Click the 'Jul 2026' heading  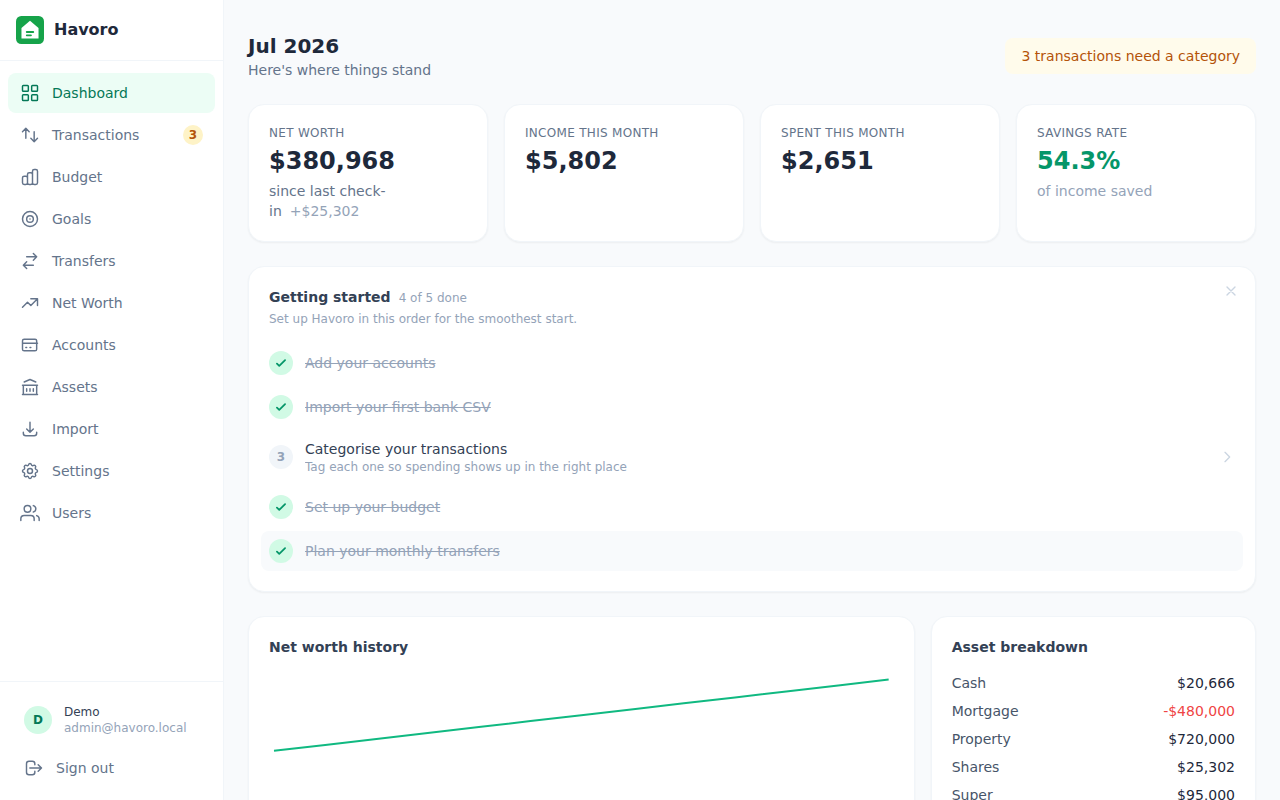pos(293,46)
